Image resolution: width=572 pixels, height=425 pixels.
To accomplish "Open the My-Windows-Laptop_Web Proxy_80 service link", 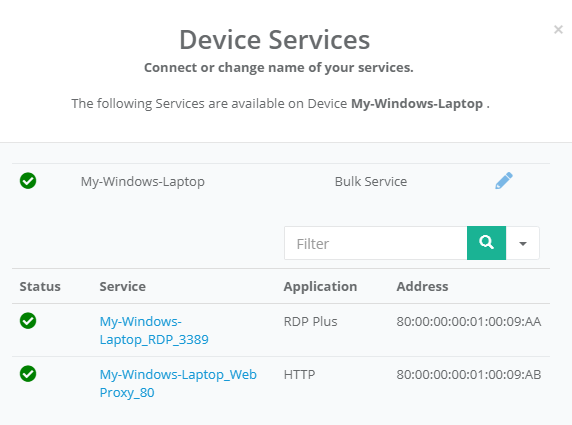I will (178, 383).
